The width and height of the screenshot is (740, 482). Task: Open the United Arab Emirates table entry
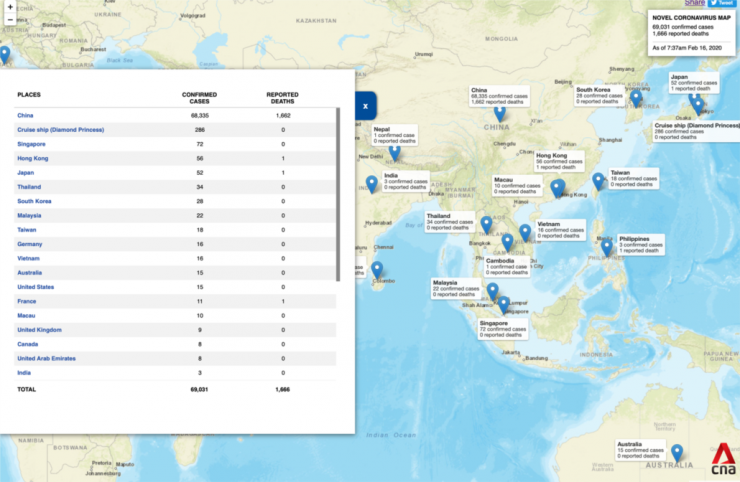pyautogui.click(x=47, y=358)
